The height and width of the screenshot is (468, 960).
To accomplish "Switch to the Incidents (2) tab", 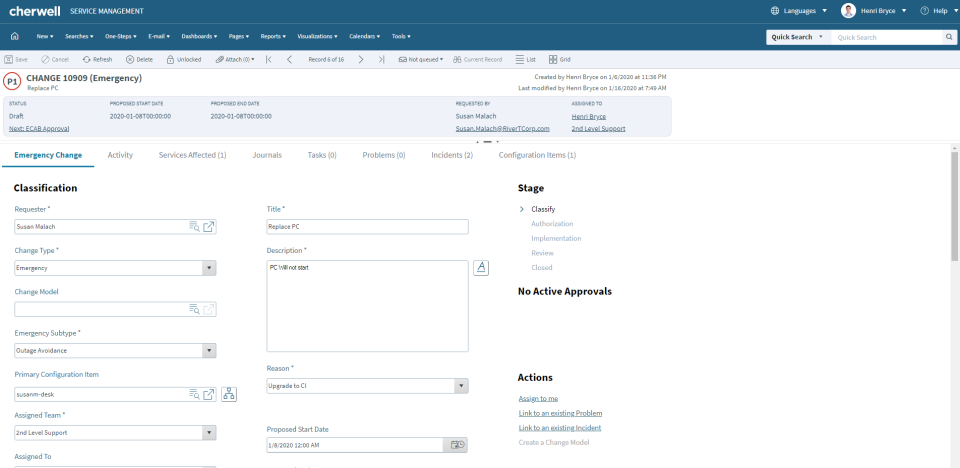I will coord(452,156).
